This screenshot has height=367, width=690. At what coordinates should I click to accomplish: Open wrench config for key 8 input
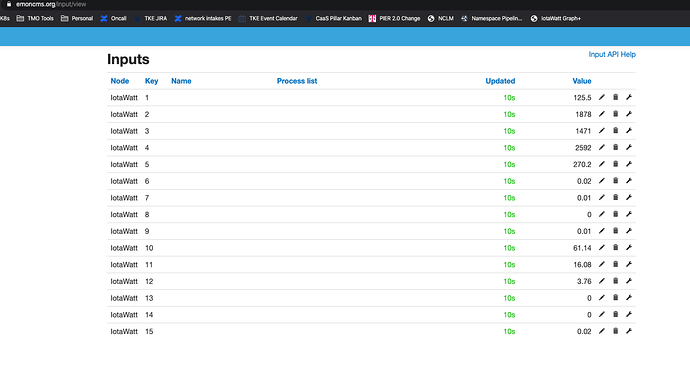pyautogui.click(x=629, y=214)
